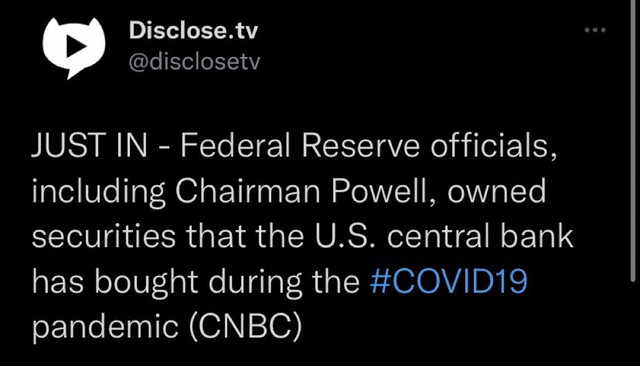Follow the #COVID19 hashtag link
This screenshot has height=366, width=640.
pos(449,281)
